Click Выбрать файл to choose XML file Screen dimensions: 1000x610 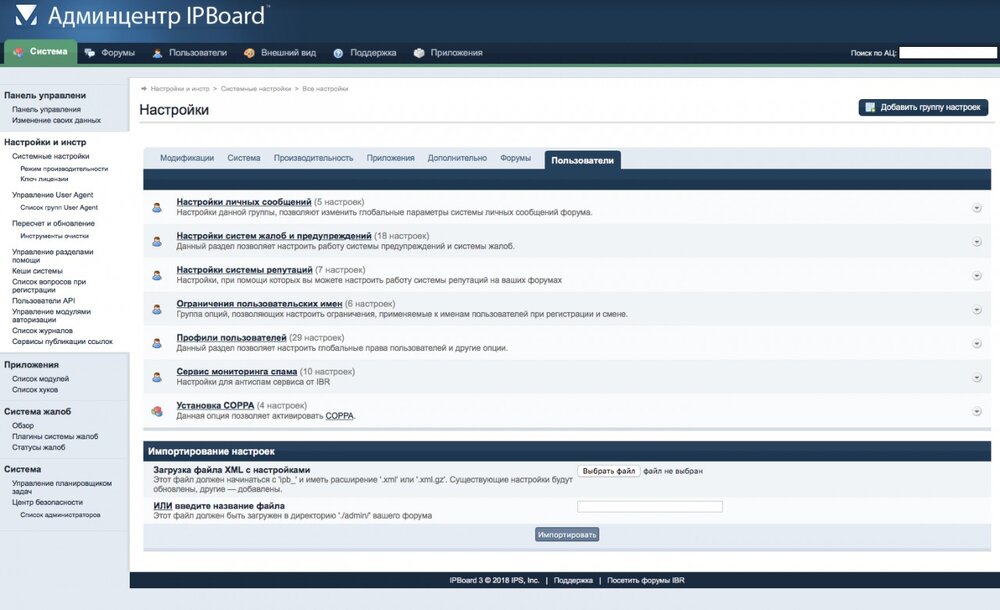(x=608, y=471)
